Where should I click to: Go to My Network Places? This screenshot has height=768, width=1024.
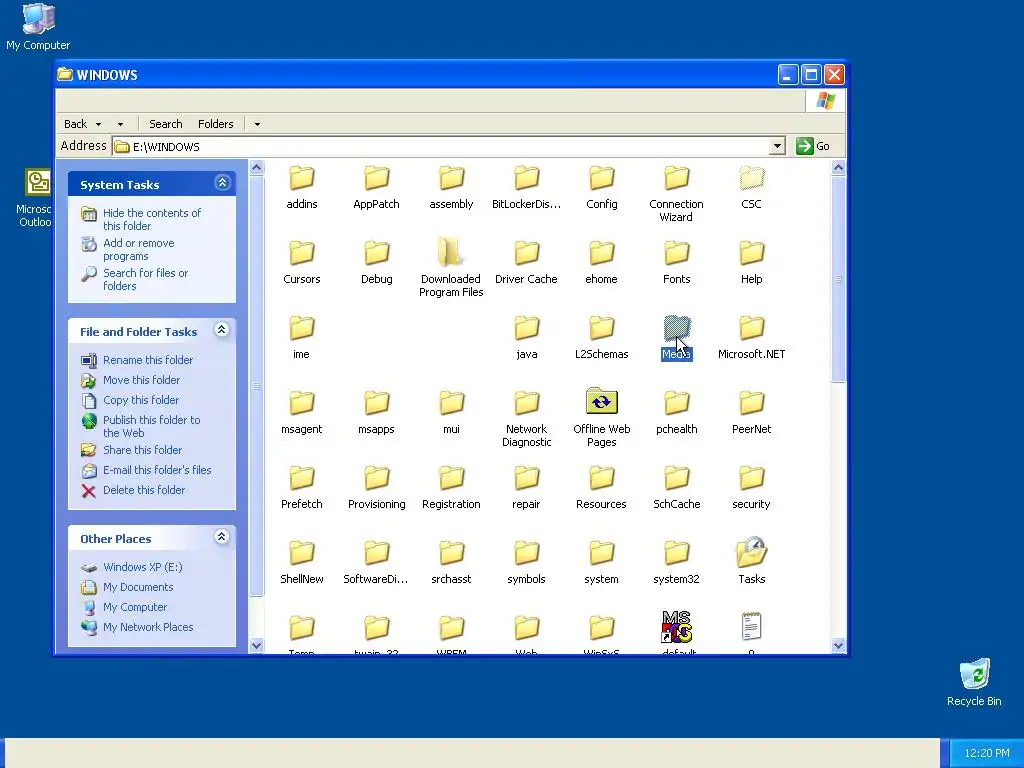(148, 628)
